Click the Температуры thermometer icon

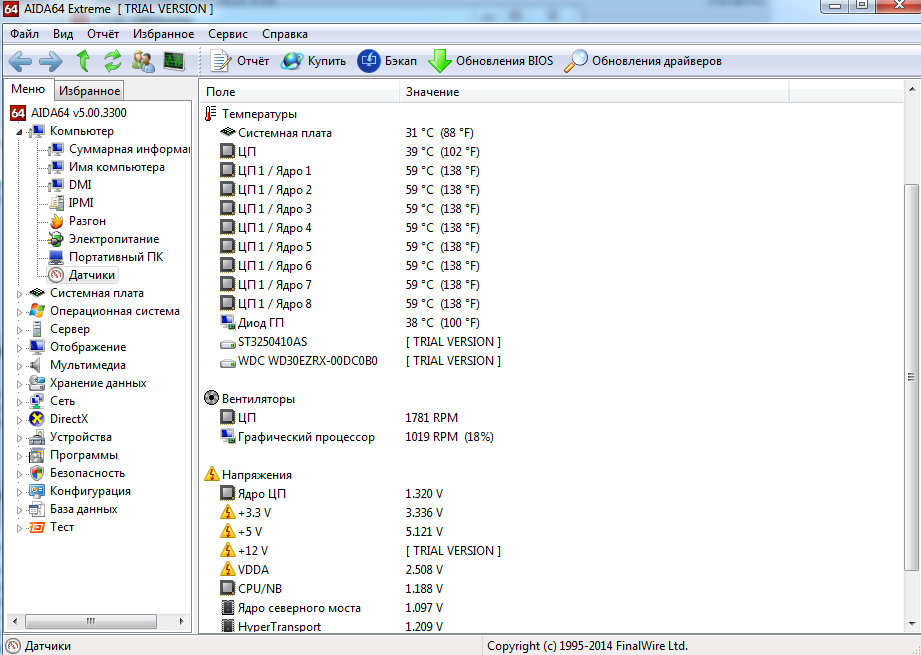[x=210, y=113]
